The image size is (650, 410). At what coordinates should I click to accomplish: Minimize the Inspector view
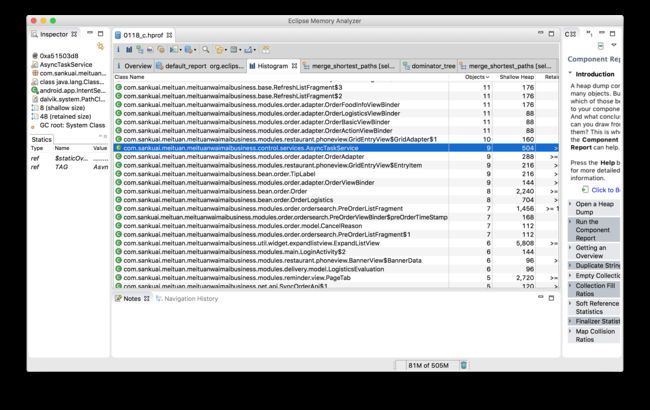tap(90, 33)
